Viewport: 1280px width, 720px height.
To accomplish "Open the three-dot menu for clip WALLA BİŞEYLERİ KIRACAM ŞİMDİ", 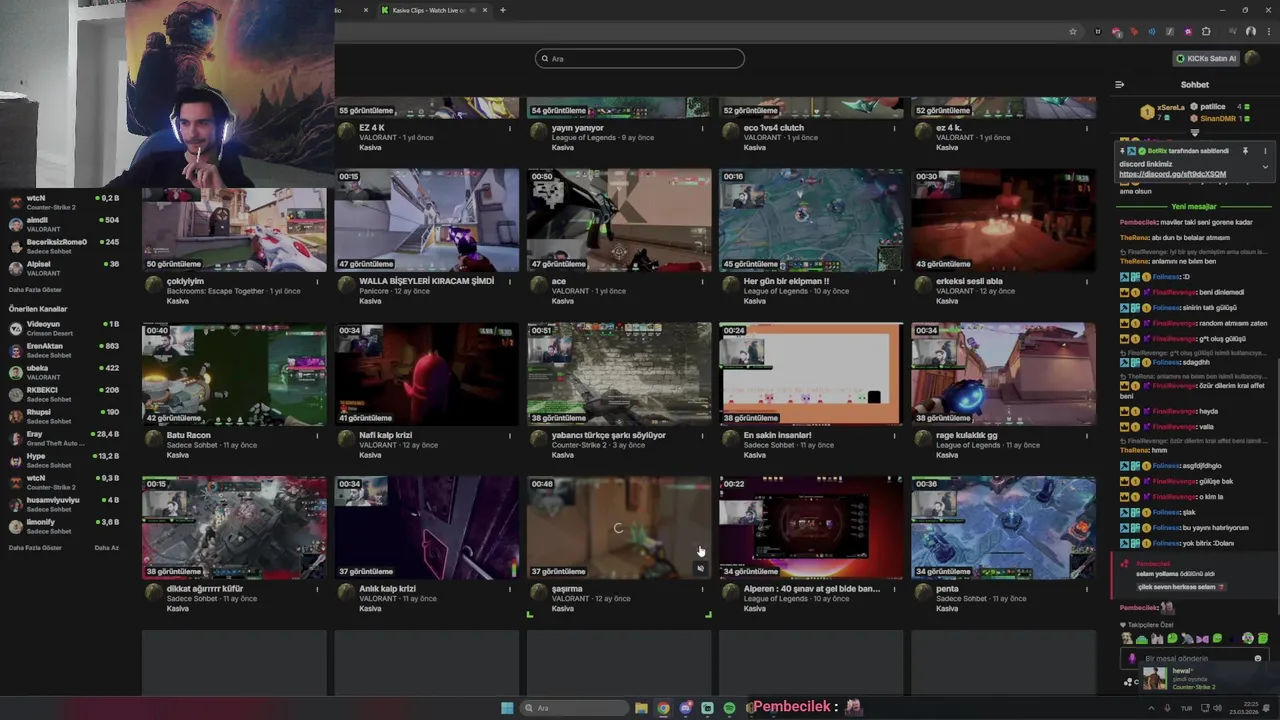I will tap(510, 282).
